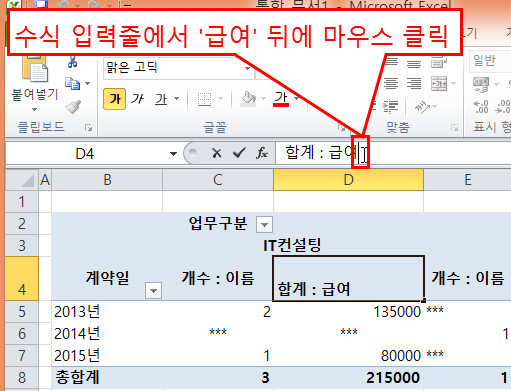Open the accounting format dropdown arrow

pos(496,84)
